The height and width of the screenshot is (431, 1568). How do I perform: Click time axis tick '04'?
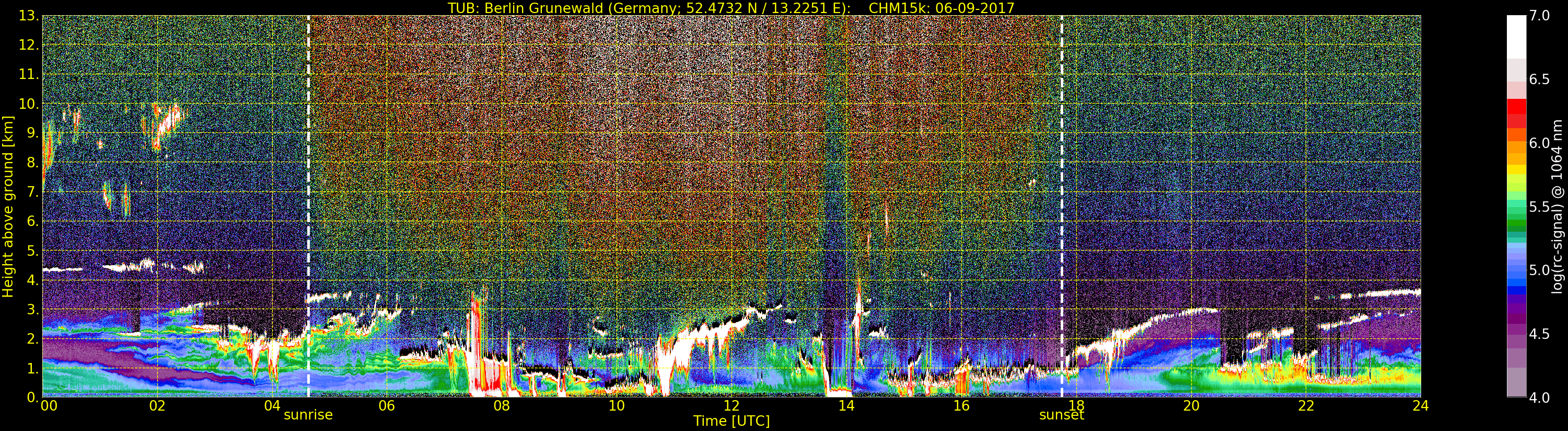pos(272,406)
